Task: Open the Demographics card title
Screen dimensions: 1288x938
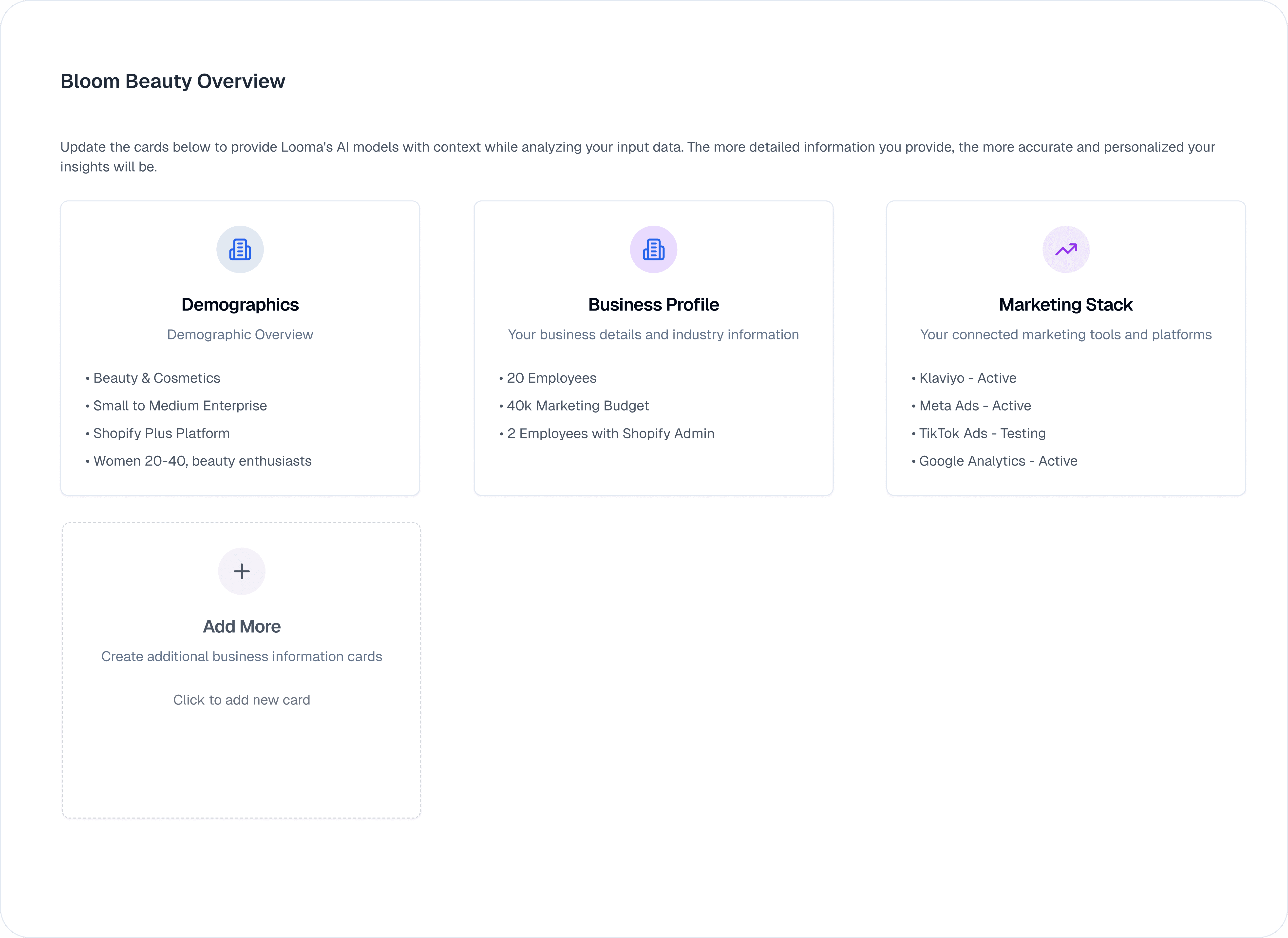Action: coord(240,305)
